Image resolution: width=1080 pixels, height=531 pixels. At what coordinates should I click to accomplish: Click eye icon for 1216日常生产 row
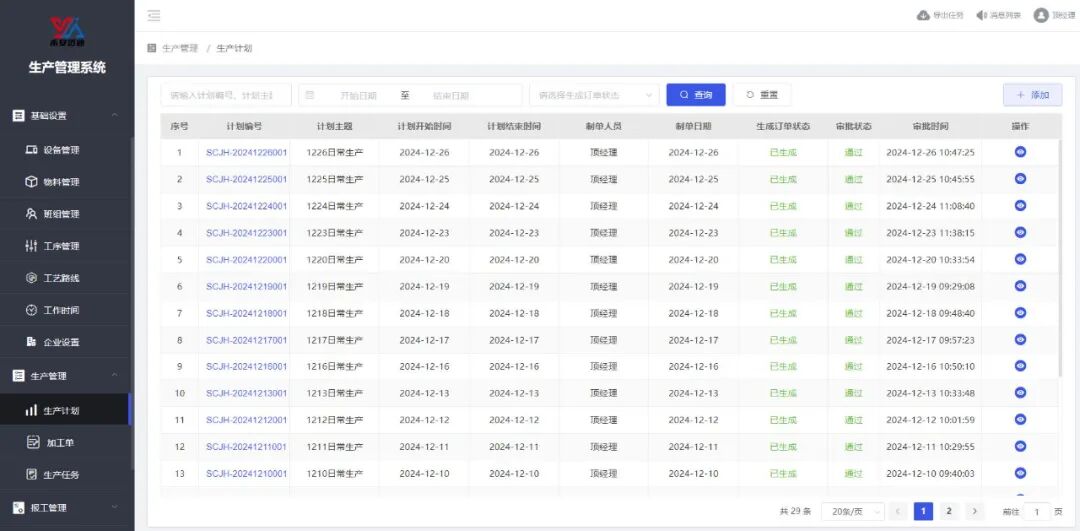1020,366
